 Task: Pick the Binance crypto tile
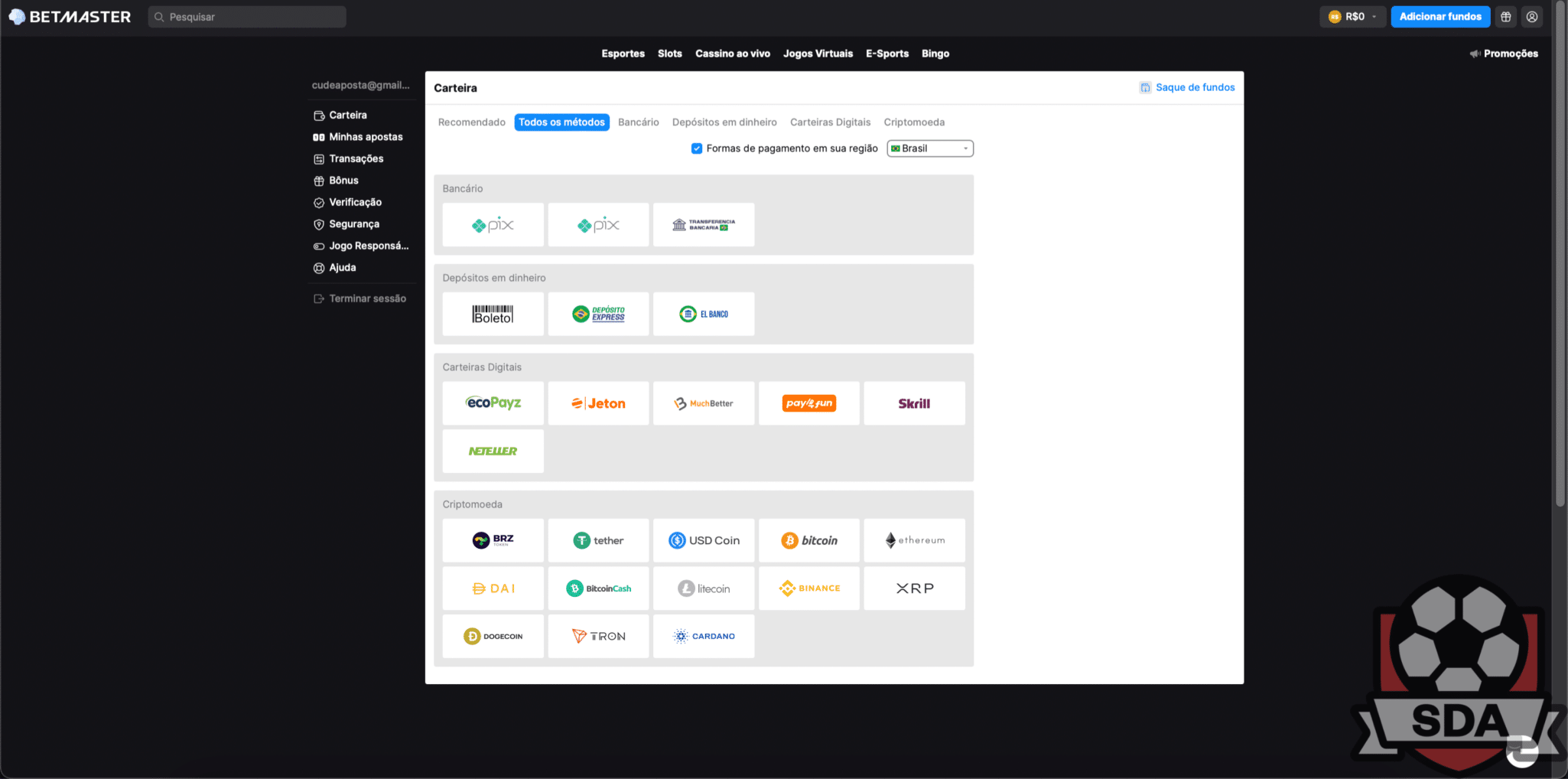pyautogui.click(x=809, y=588)
